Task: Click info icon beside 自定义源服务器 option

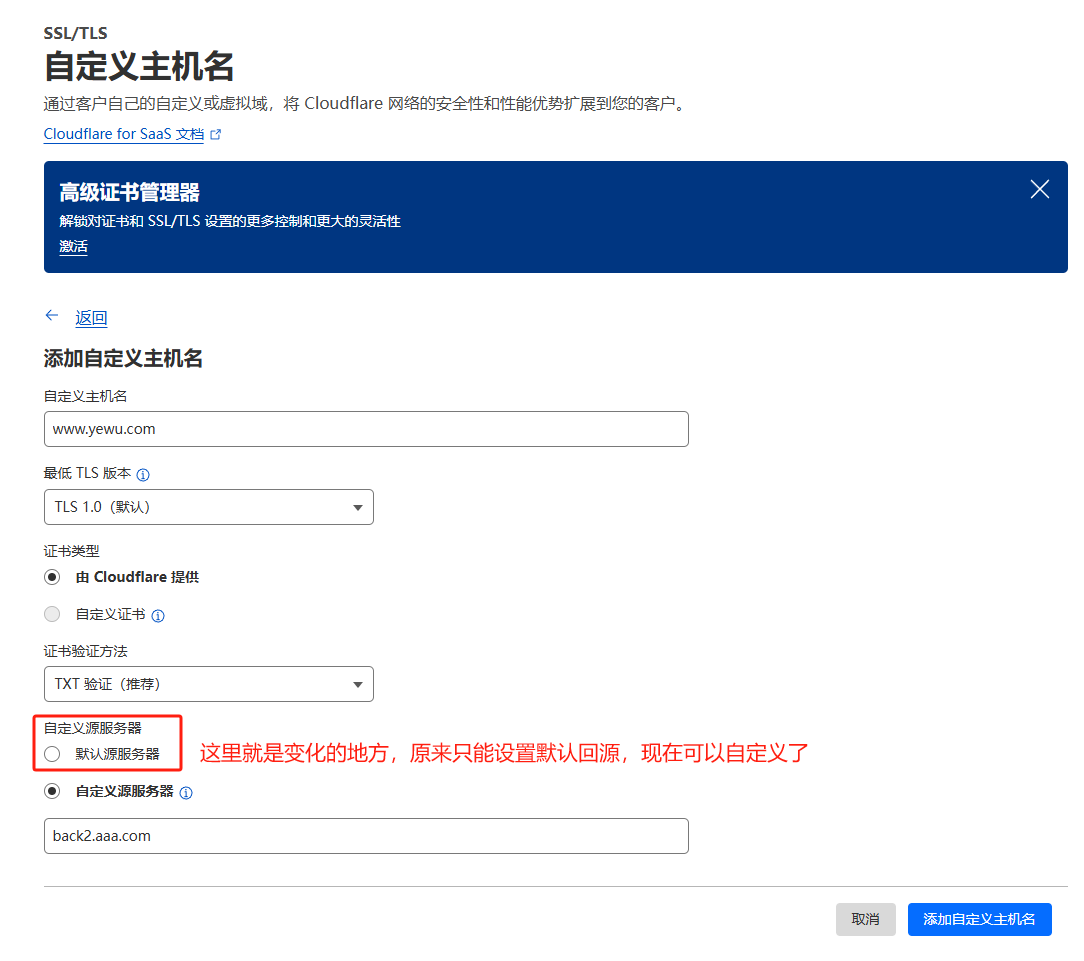Action: (x=186, y=792)
